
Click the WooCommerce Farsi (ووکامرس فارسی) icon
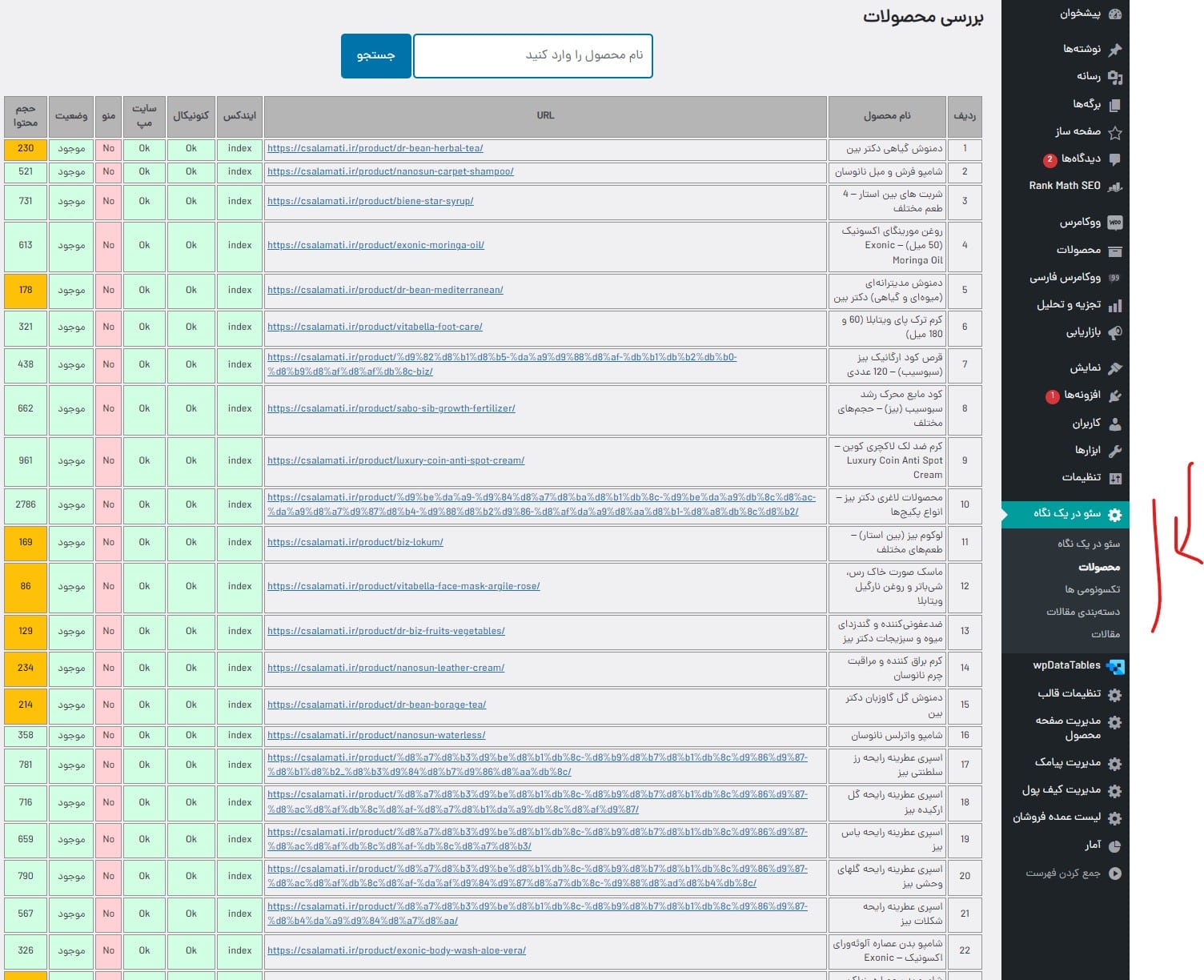1114,278
